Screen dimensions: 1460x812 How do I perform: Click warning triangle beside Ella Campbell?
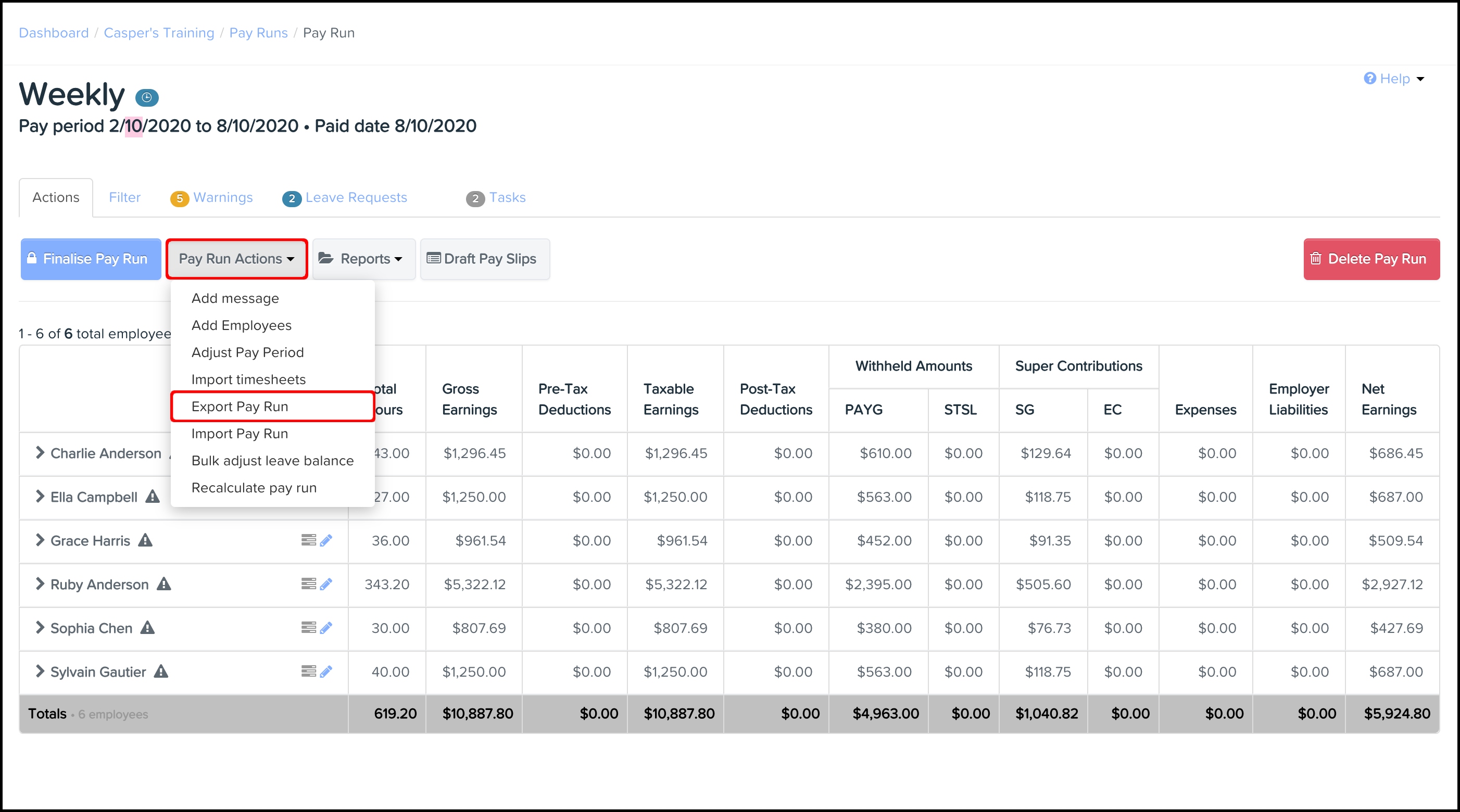click(x=153, y=497)
